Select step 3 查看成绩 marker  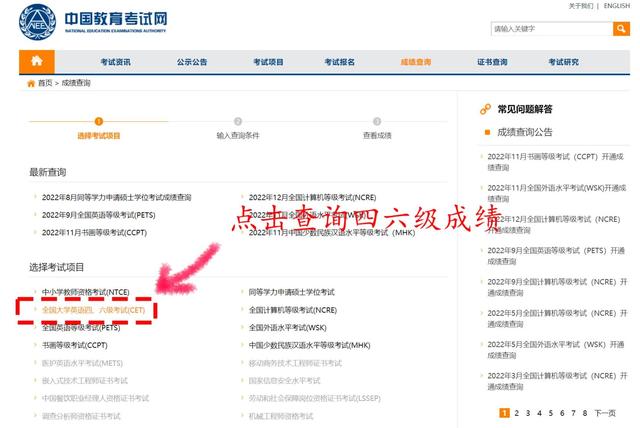pos(377,121)
